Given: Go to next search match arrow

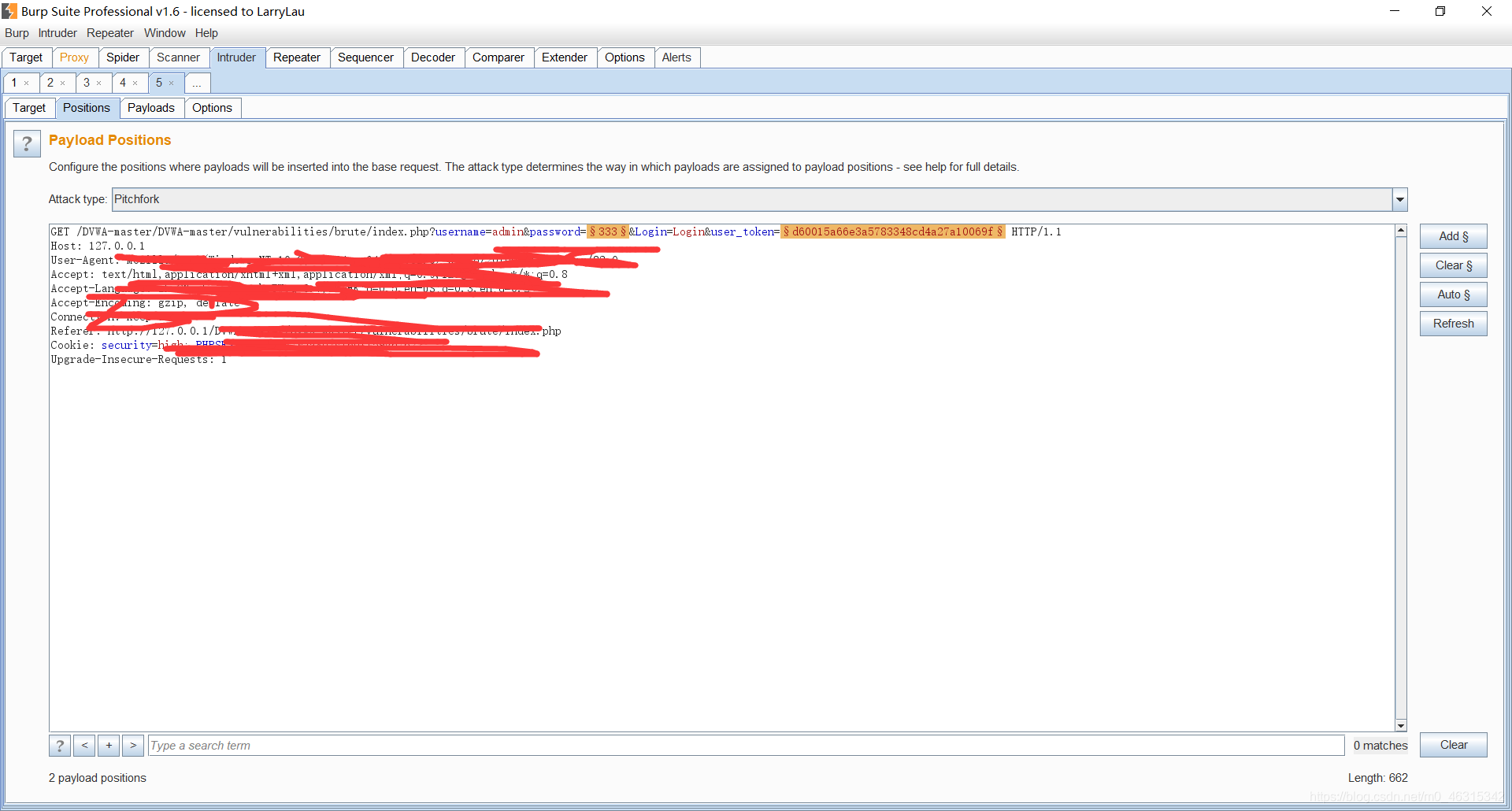Looking at the screenshot, I should pos(133,746).
